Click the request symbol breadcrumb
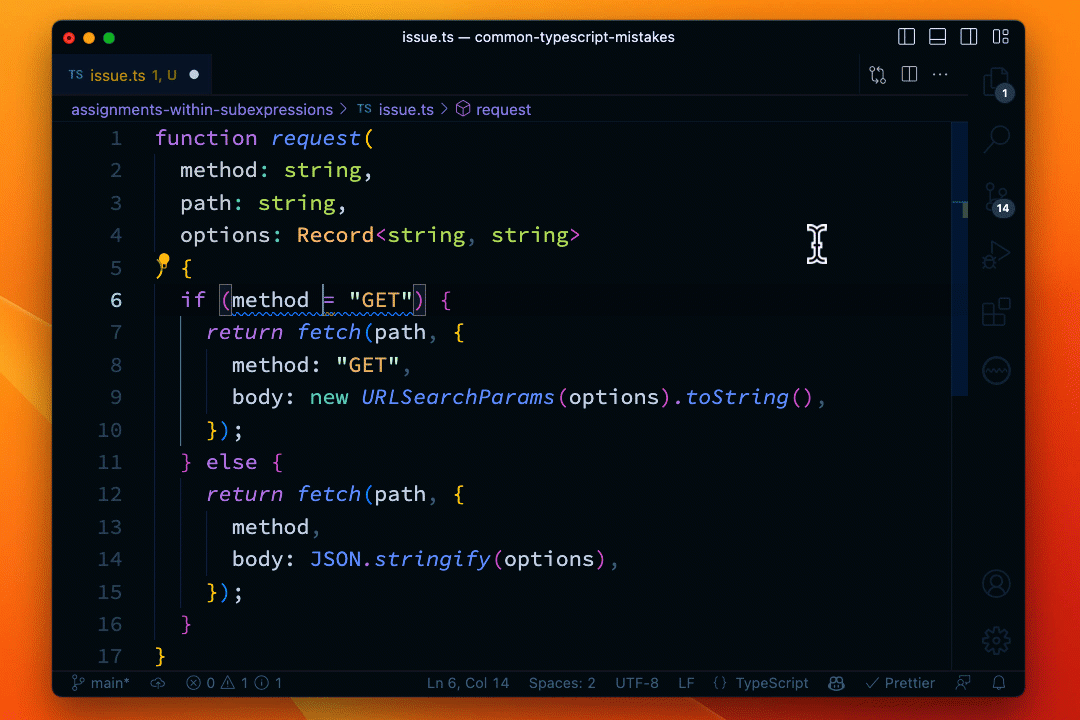 503,110
